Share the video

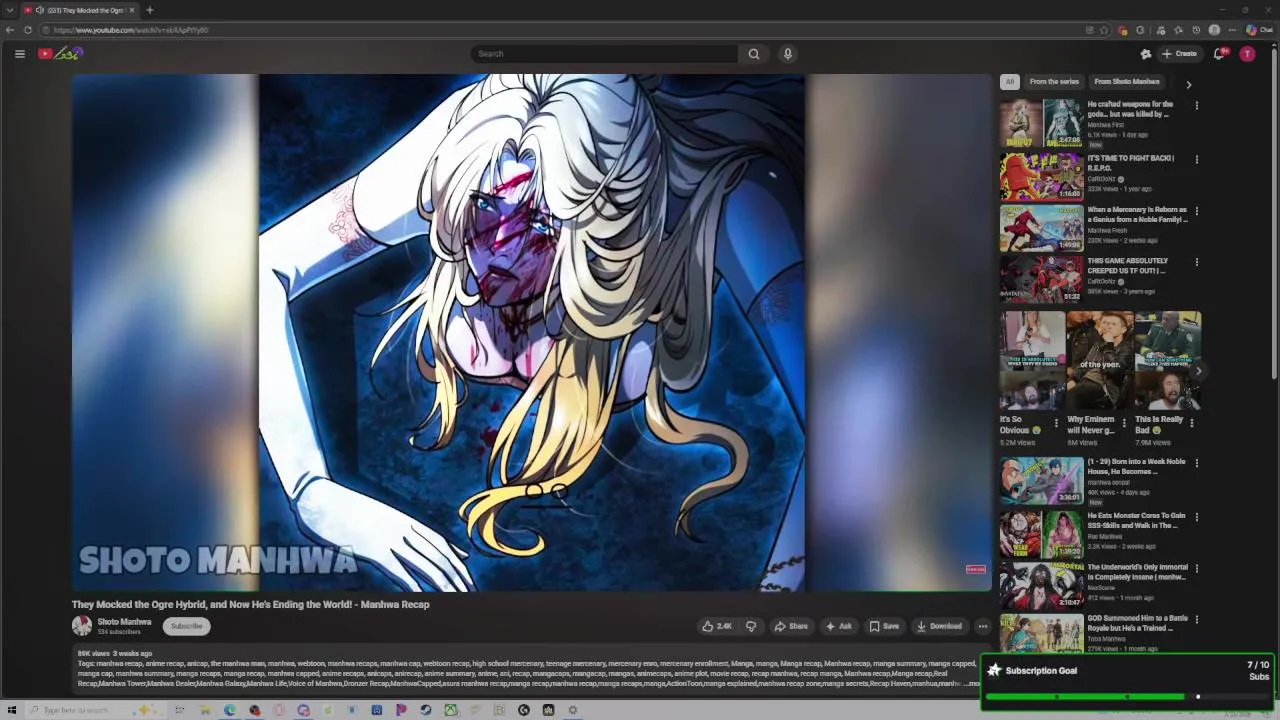coord(791,626)
